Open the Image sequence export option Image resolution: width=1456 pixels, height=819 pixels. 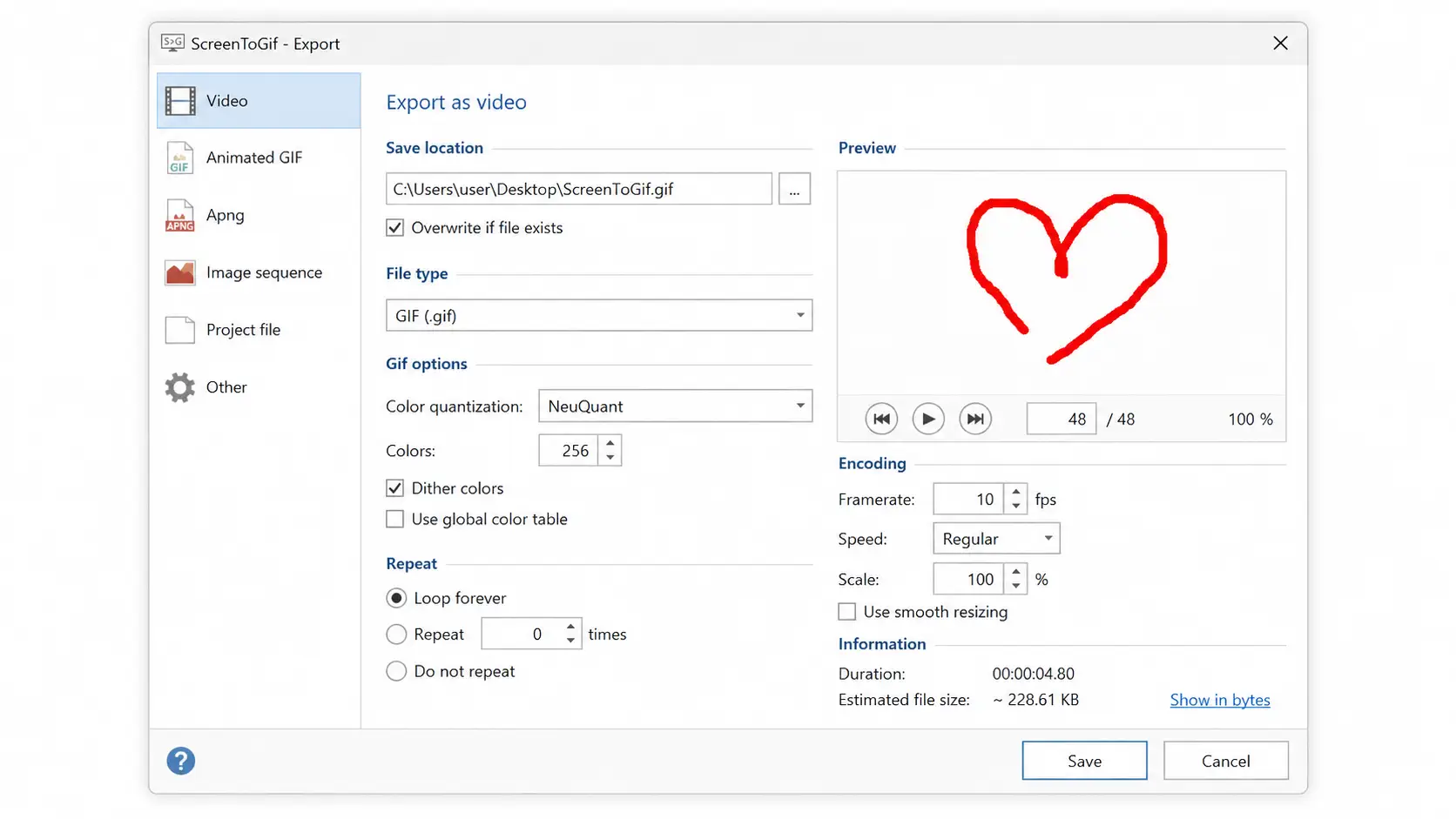point(259,272)
